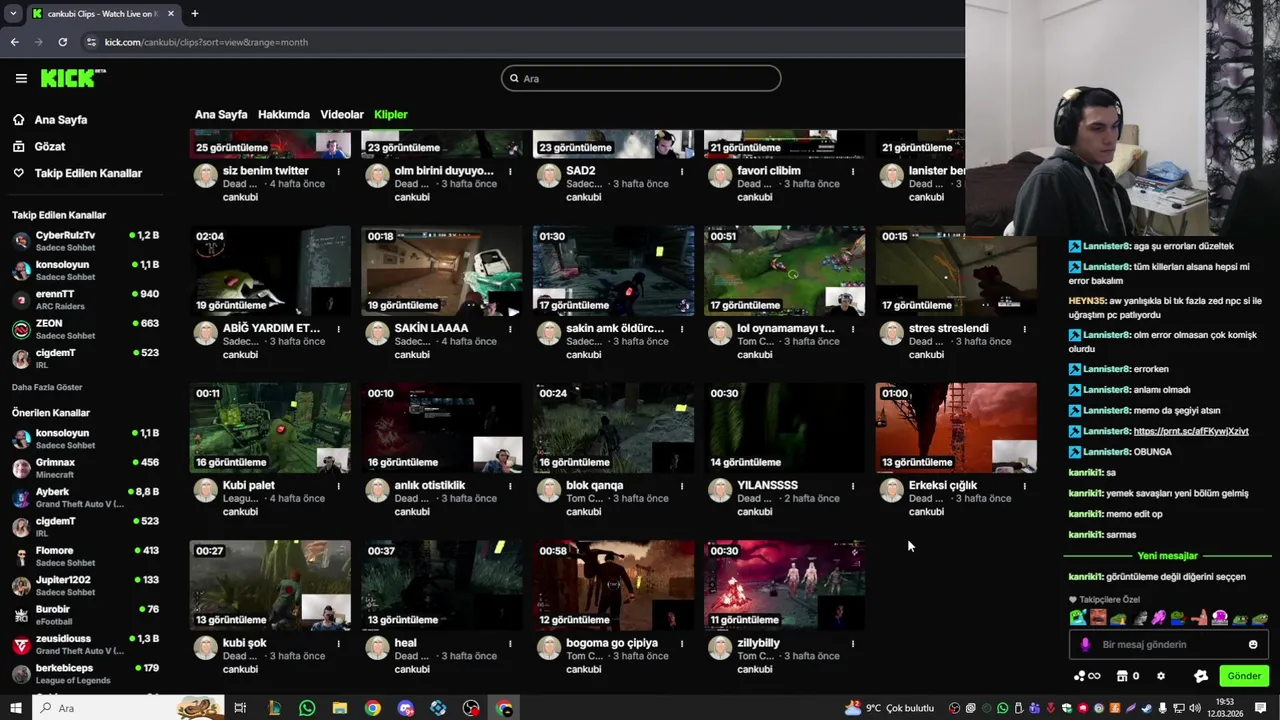Switch to the Videolar tab
This screenshot has height=720, width=1280.
tap(342, 114)
